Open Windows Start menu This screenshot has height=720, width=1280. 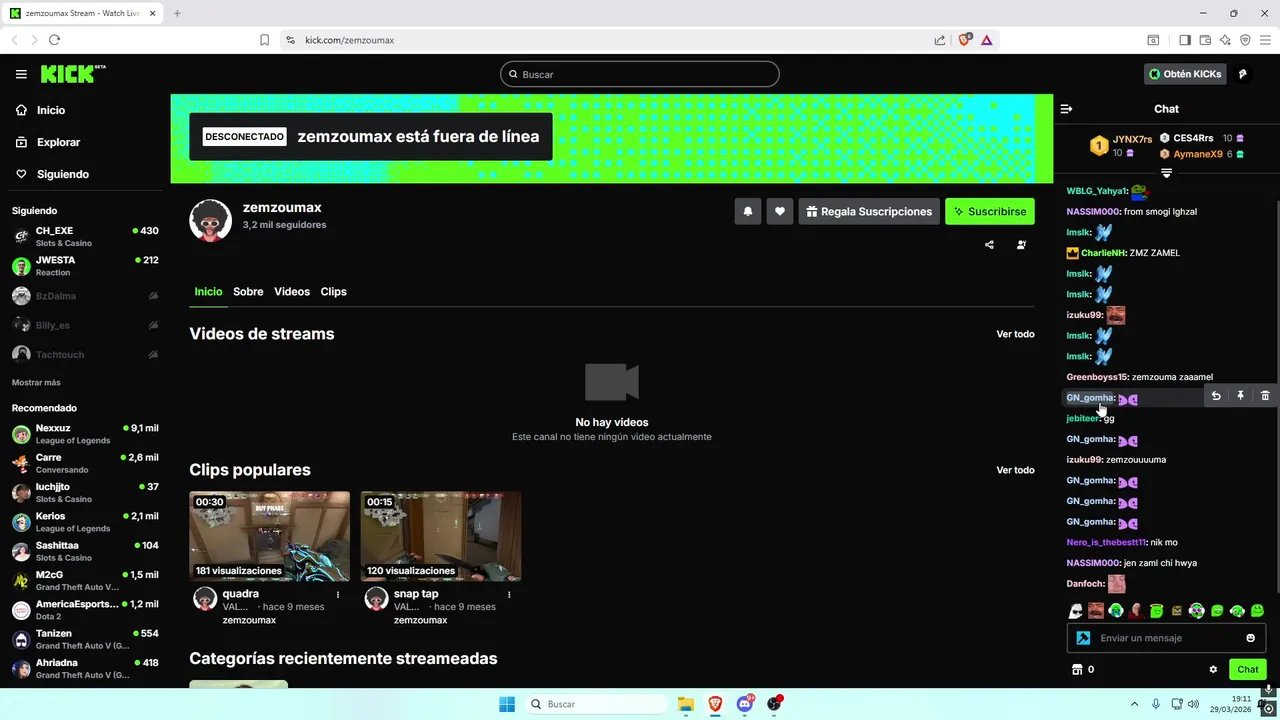point(507,704)
